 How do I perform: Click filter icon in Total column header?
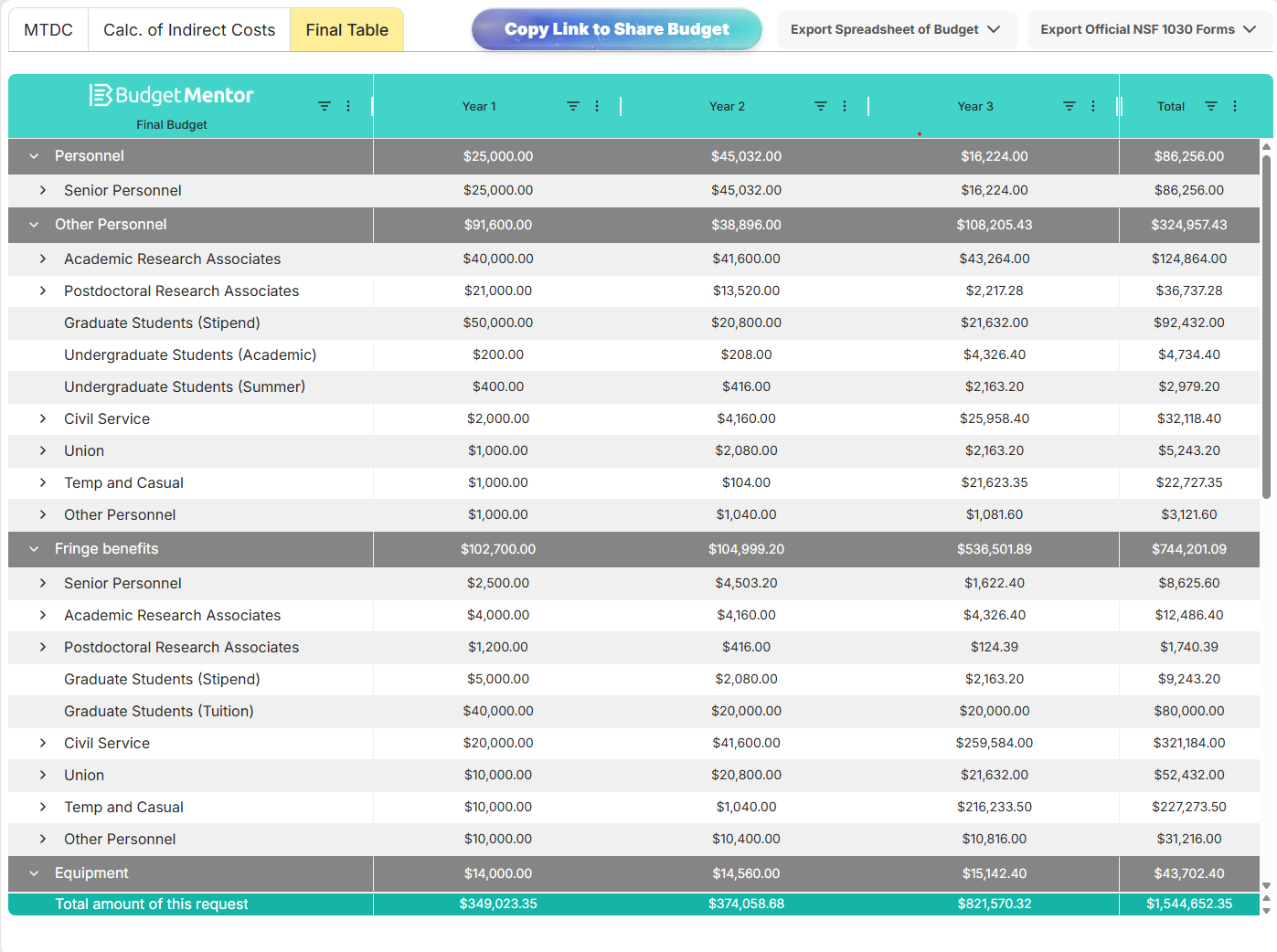point(1210,106)
